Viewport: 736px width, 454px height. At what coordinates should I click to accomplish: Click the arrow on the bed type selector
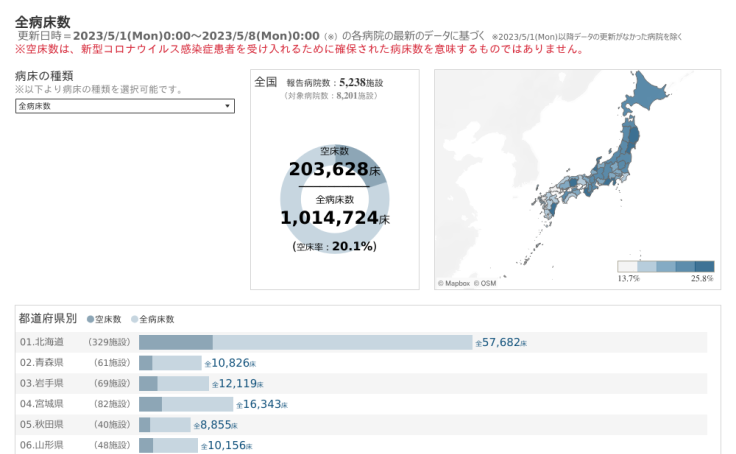click(227, 106)
